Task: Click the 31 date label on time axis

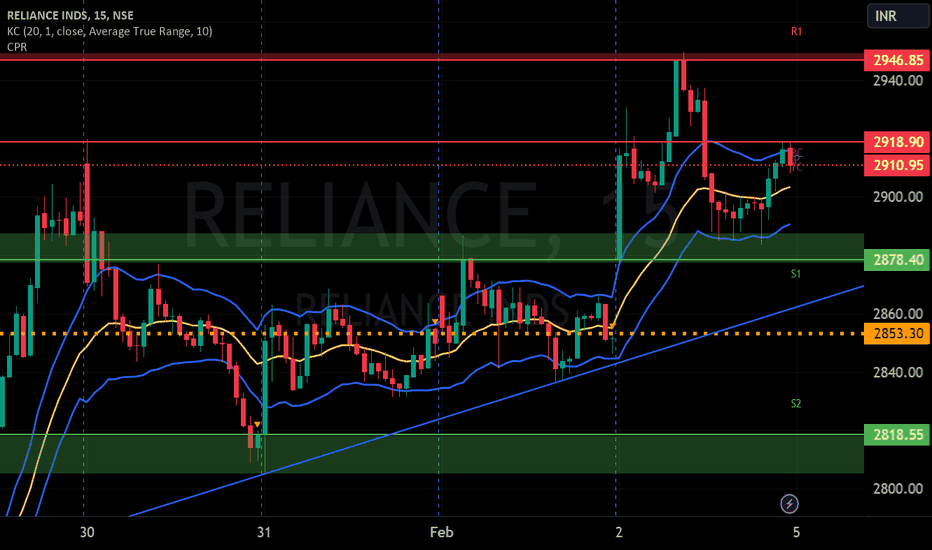Action: tap(264, 532)
